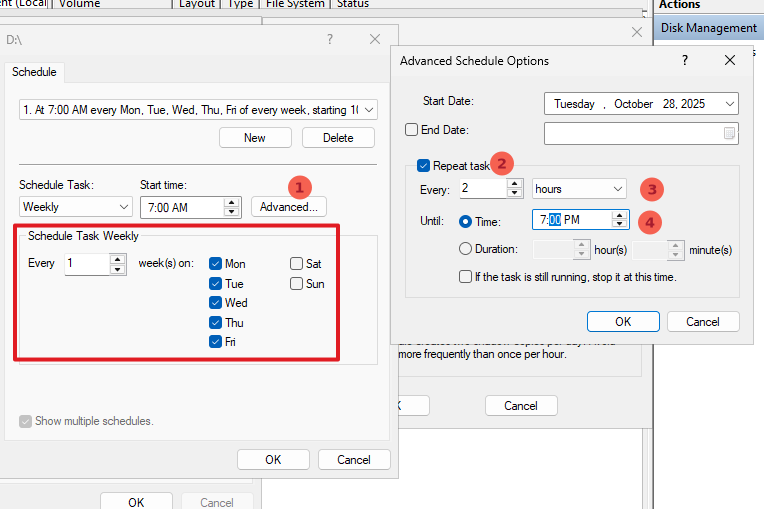Click the help question mark in Advanced Schedule Options
764x509 pixels.
coord(685,60)
